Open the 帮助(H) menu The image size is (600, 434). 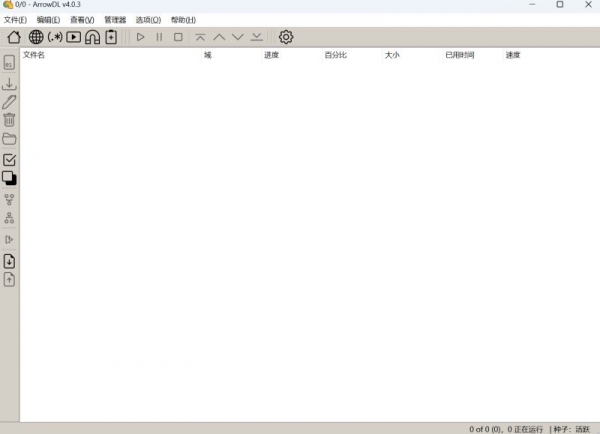[183, 20]
